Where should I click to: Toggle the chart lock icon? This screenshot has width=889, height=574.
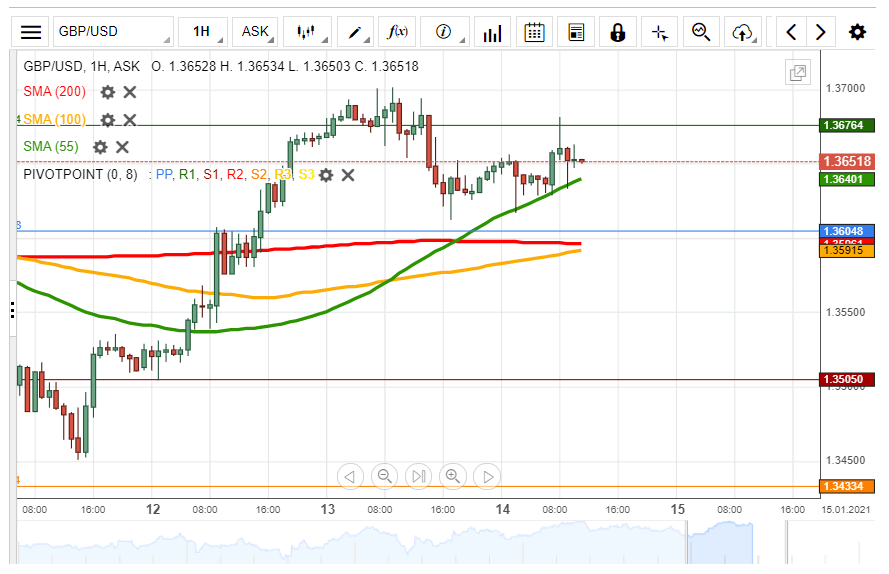[x=618, y=32]
